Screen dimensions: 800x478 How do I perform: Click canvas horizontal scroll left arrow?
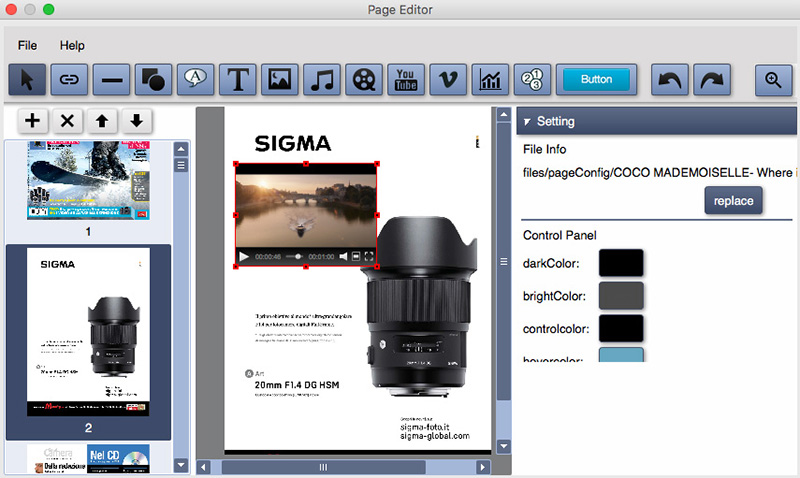(x=203, y=467)
